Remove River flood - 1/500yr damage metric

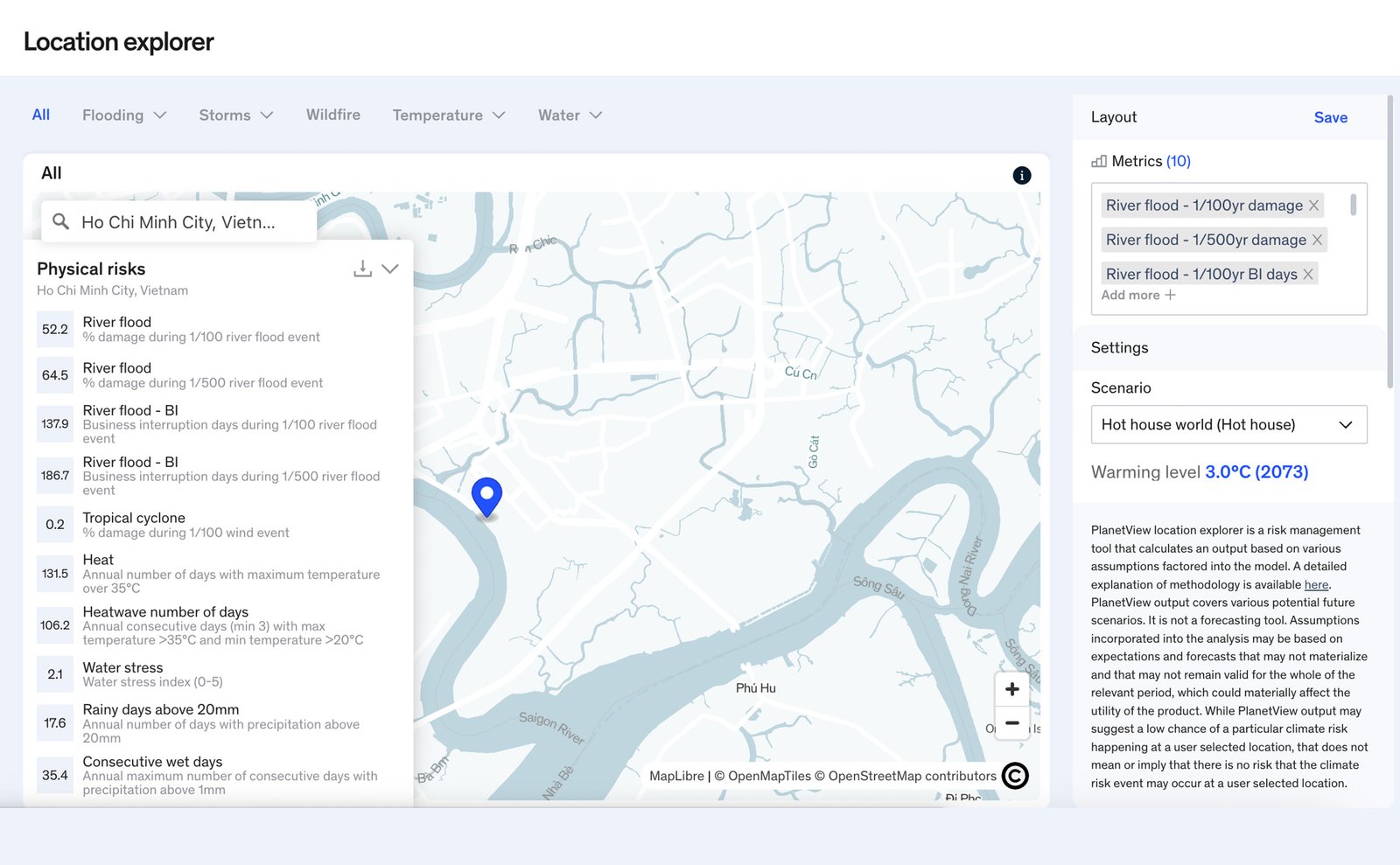(x=1317, y=240)
